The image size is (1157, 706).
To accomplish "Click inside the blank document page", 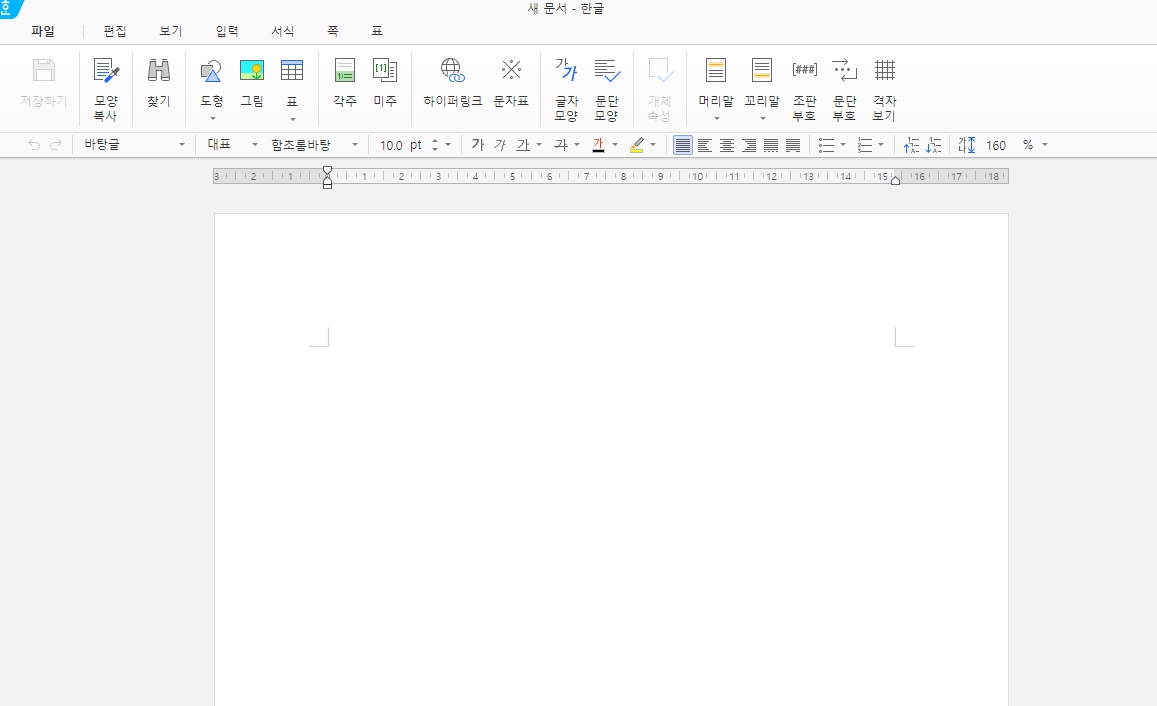I will [x=611, y=460].
